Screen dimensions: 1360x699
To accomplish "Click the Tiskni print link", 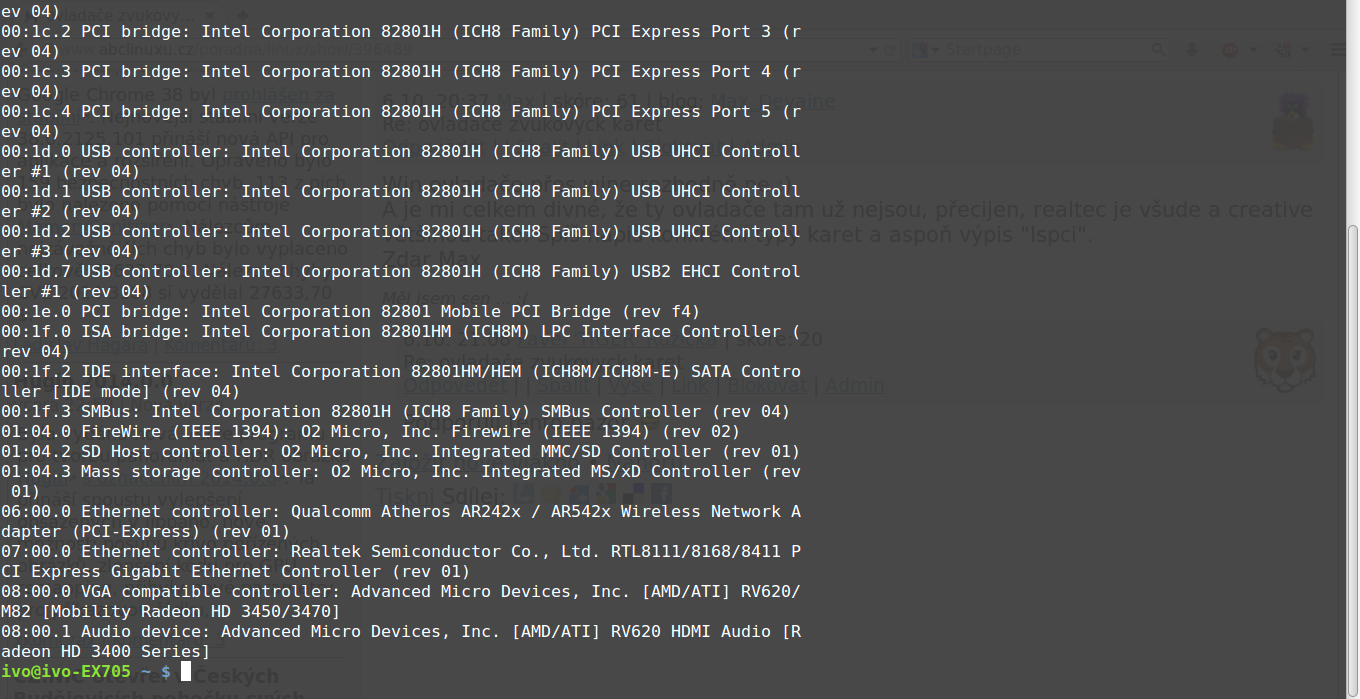I will click(405, 496).
